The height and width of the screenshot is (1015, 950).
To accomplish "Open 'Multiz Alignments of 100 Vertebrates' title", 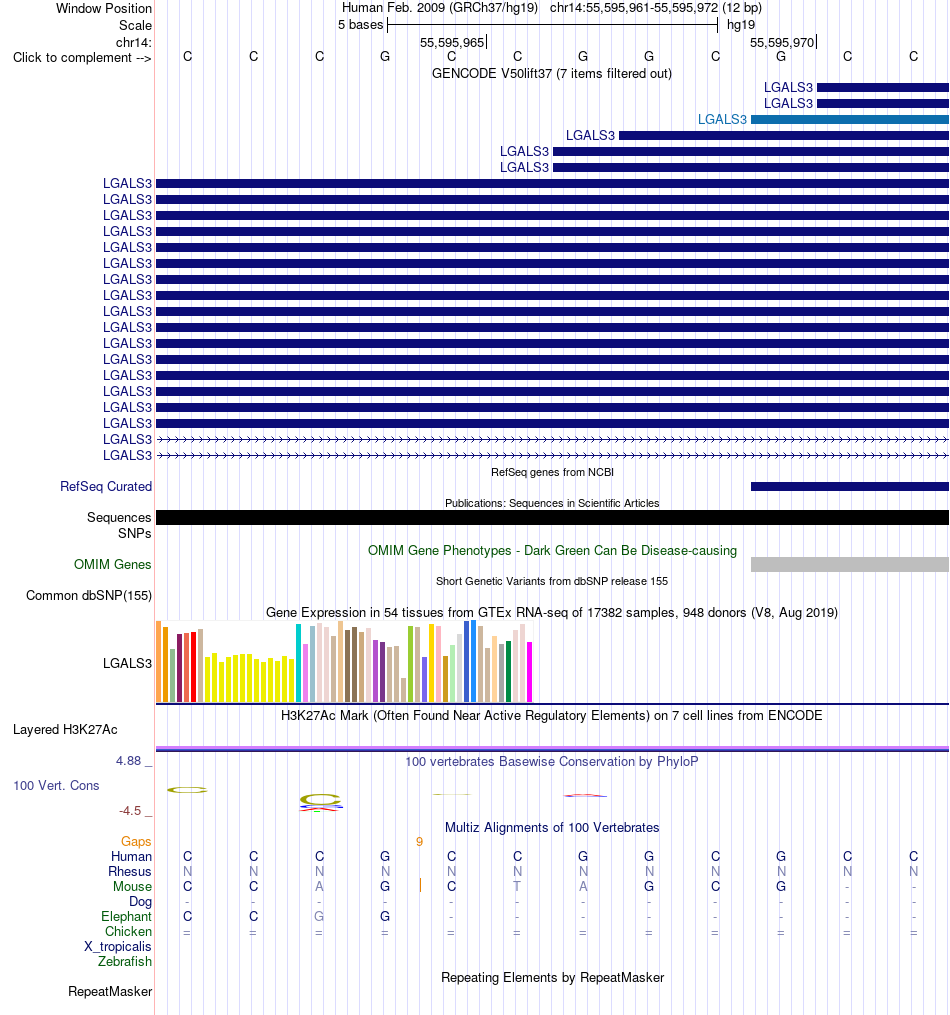I will click(552, 828).
